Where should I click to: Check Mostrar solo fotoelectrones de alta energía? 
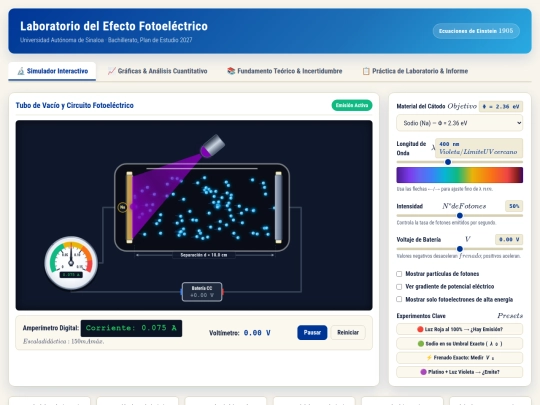(x=399, y=299)
